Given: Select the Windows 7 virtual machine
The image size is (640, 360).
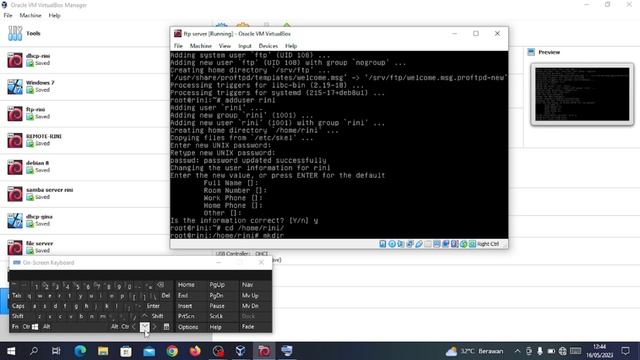Looking at the screenshot, I should pyautogui.click(x=86, y=87).
